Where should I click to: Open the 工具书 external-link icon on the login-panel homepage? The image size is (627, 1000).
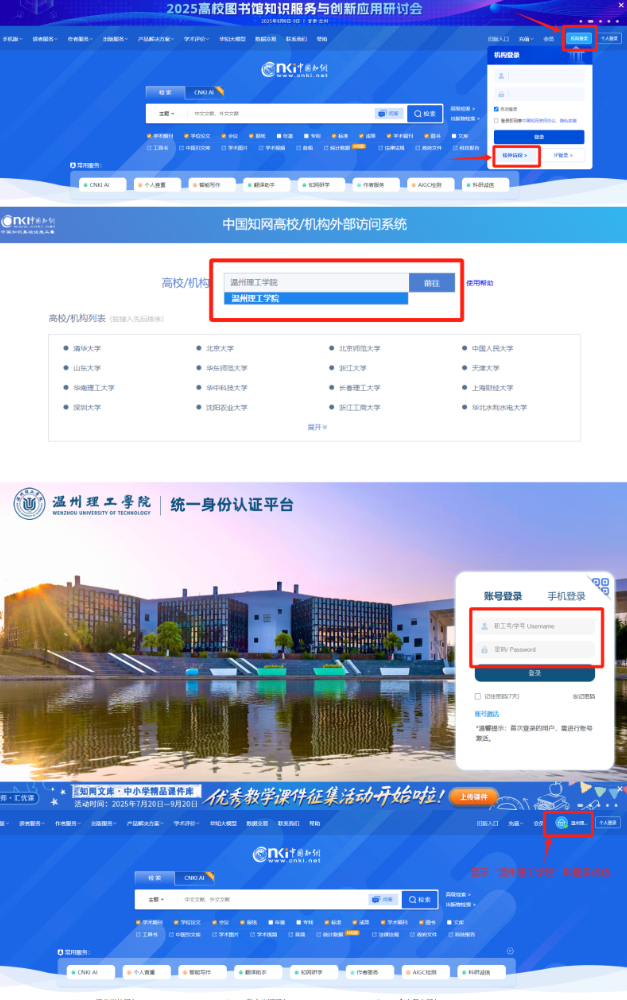click(x=149, y=148)
